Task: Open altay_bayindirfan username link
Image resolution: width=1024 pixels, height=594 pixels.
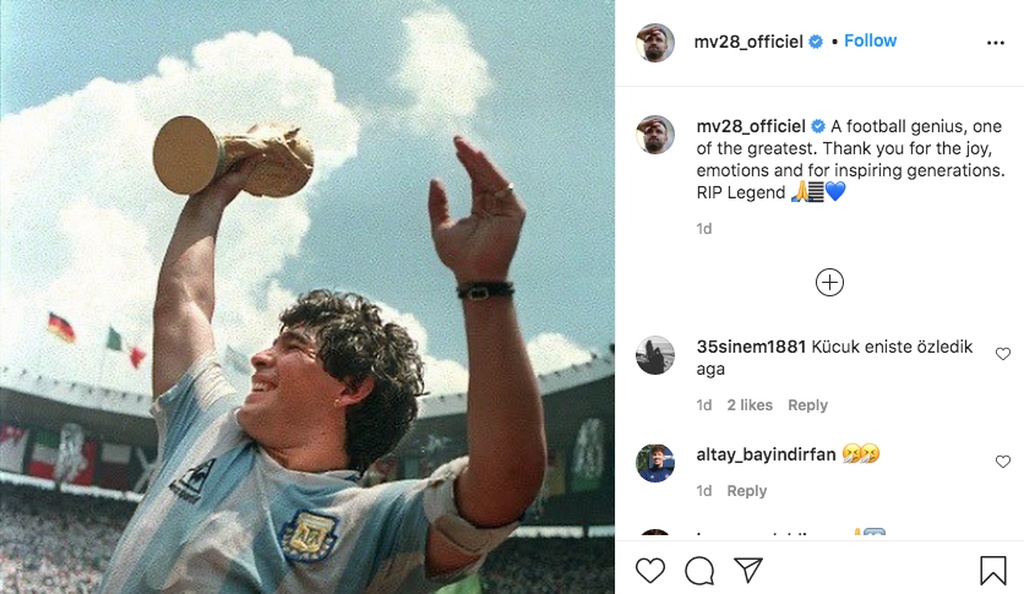Action: point(766,455)
